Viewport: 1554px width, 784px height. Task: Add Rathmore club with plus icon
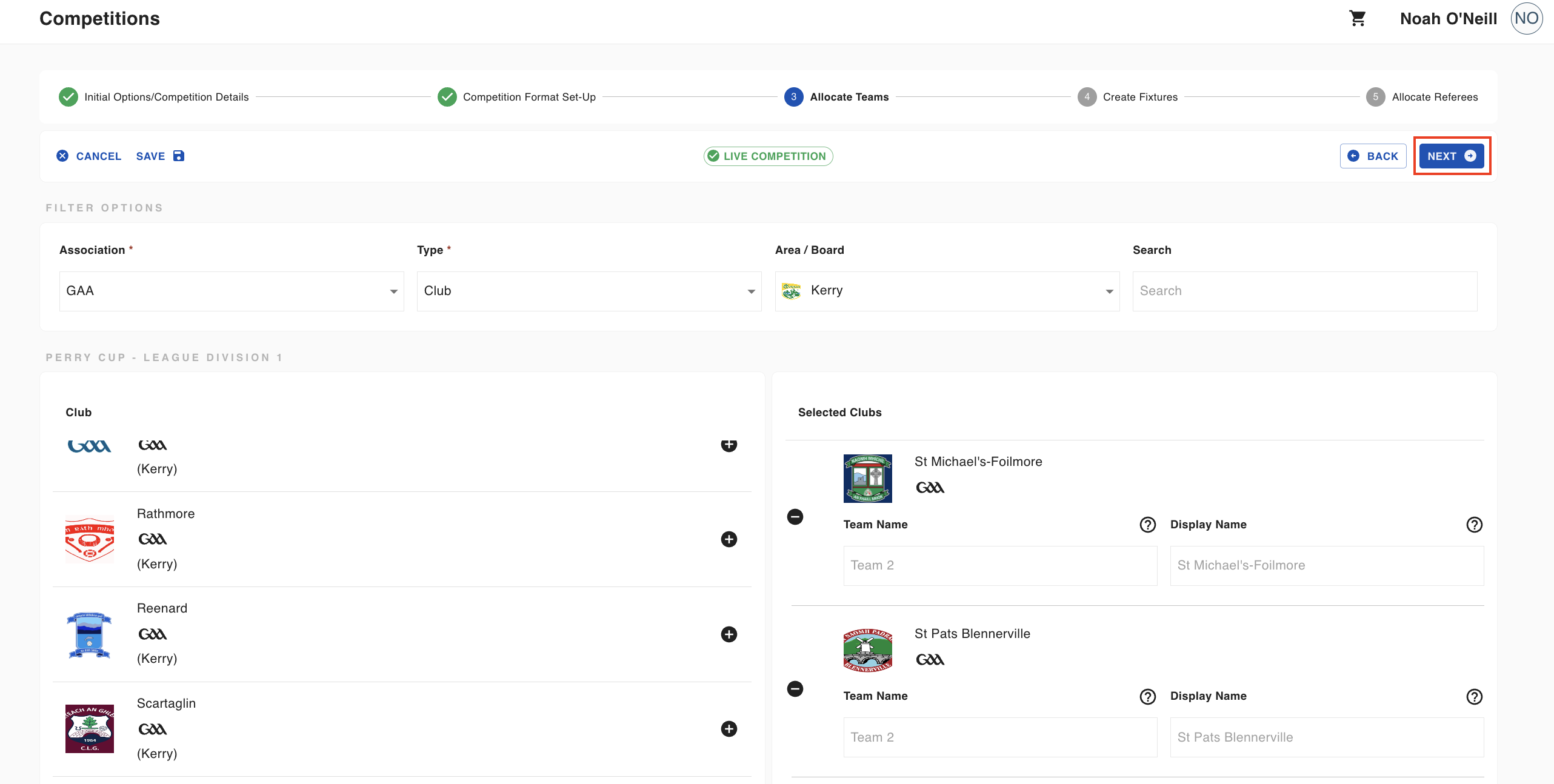(x=729, y=539)
